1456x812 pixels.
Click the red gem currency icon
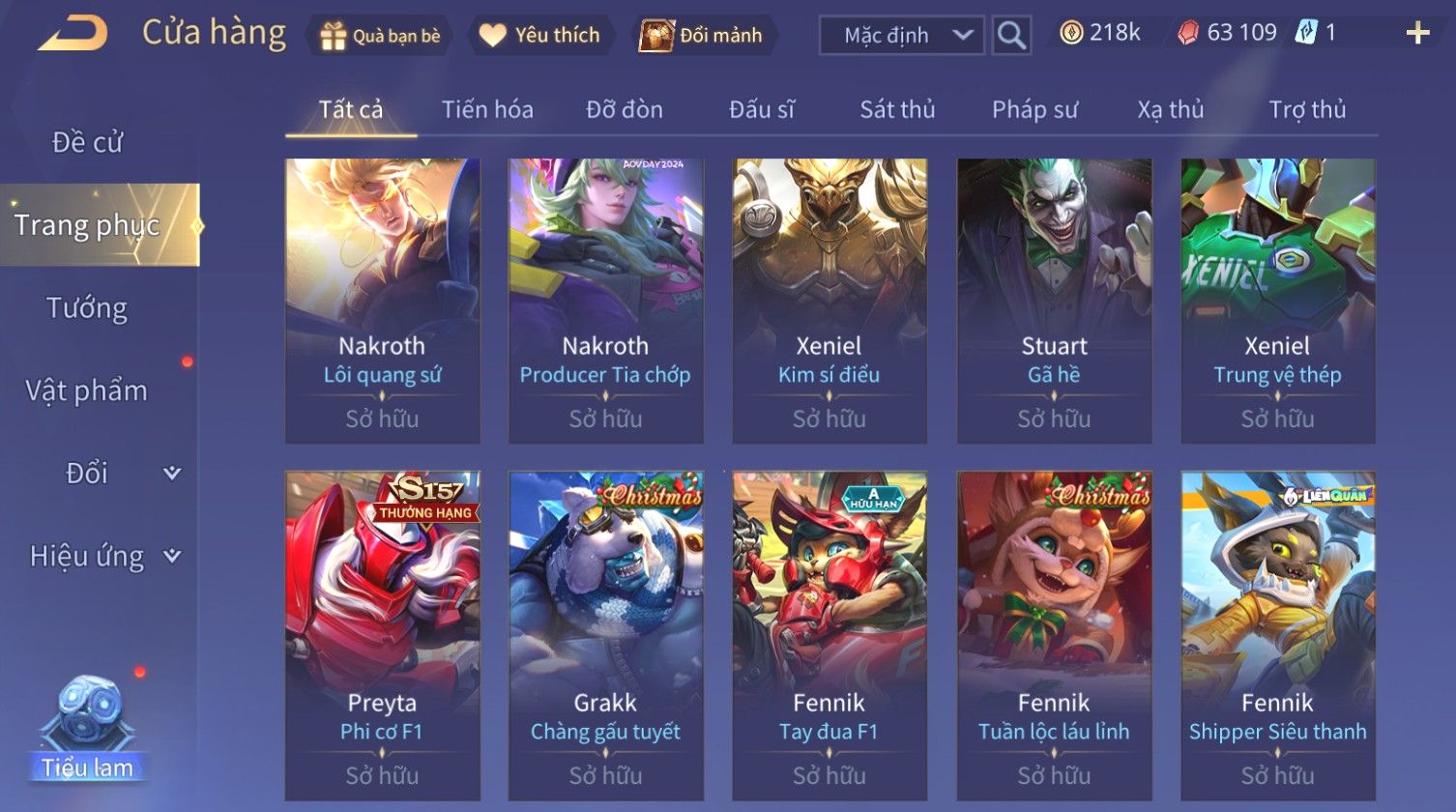pos(1187,34)
